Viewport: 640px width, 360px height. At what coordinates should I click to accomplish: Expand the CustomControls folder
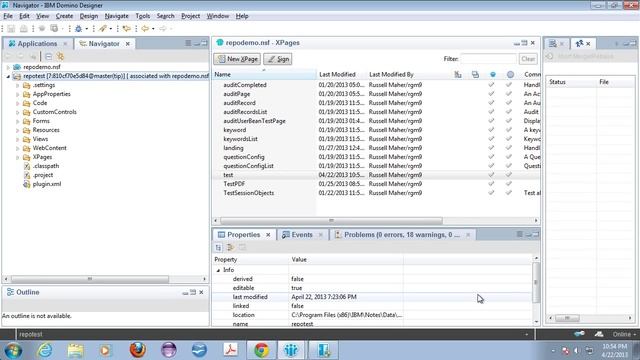click(x=18, y=112)
